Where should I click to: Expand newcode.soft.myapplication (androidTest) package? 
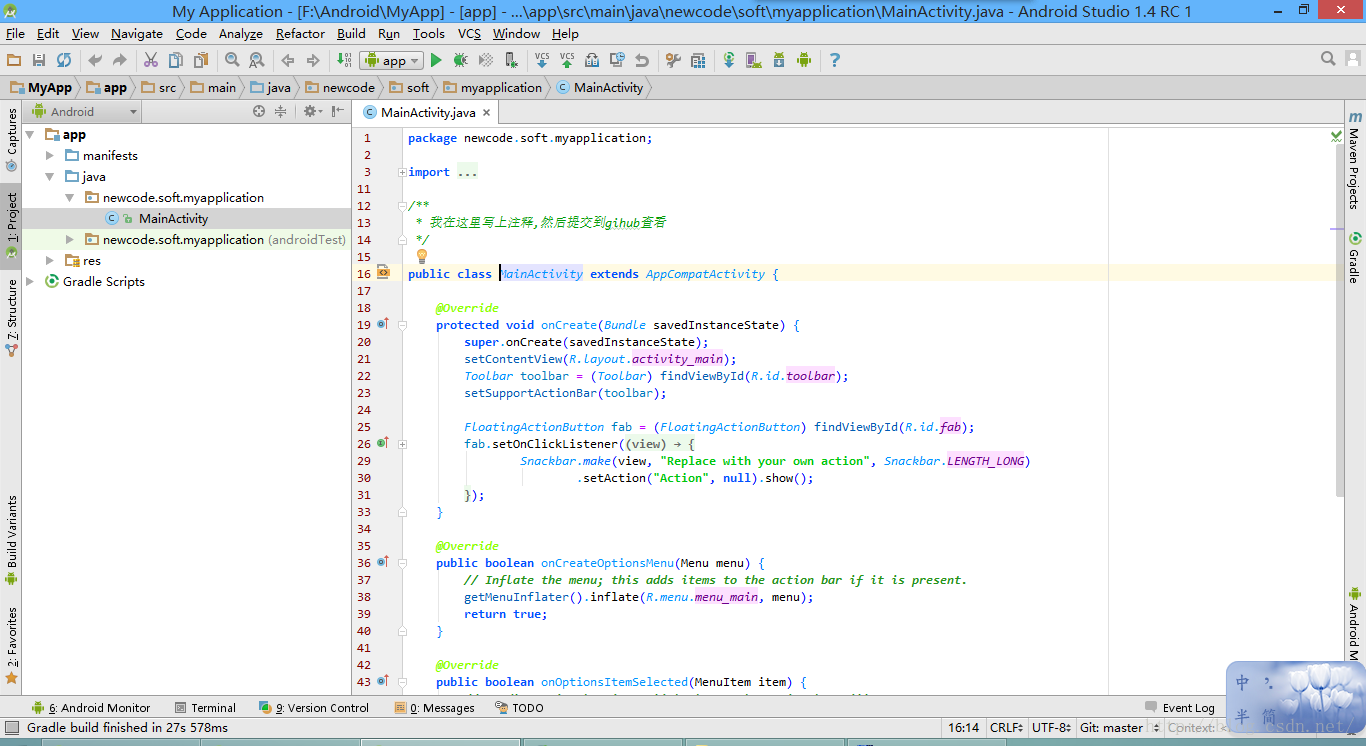[x=69, y=239]
